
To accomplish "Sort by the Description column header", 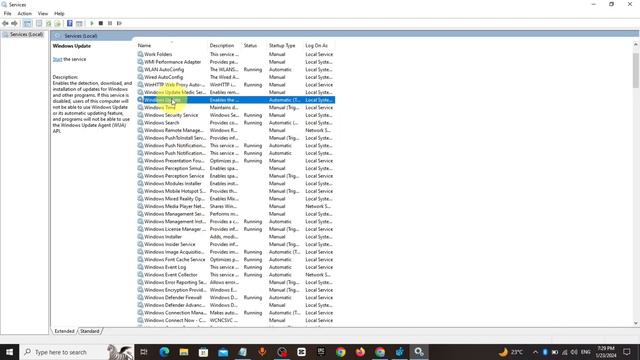I will pos(224,45).
